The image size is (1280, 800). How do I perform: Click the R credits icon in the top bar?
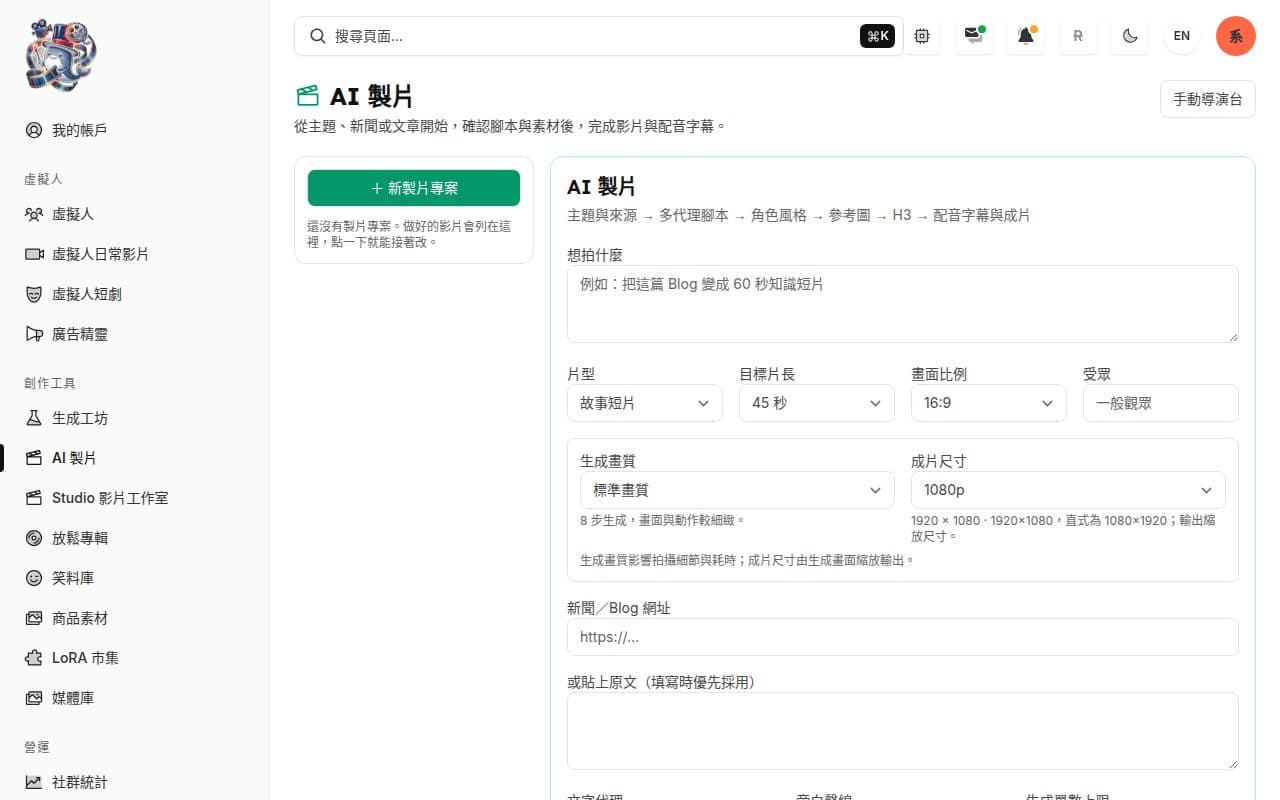(1078, 36)
